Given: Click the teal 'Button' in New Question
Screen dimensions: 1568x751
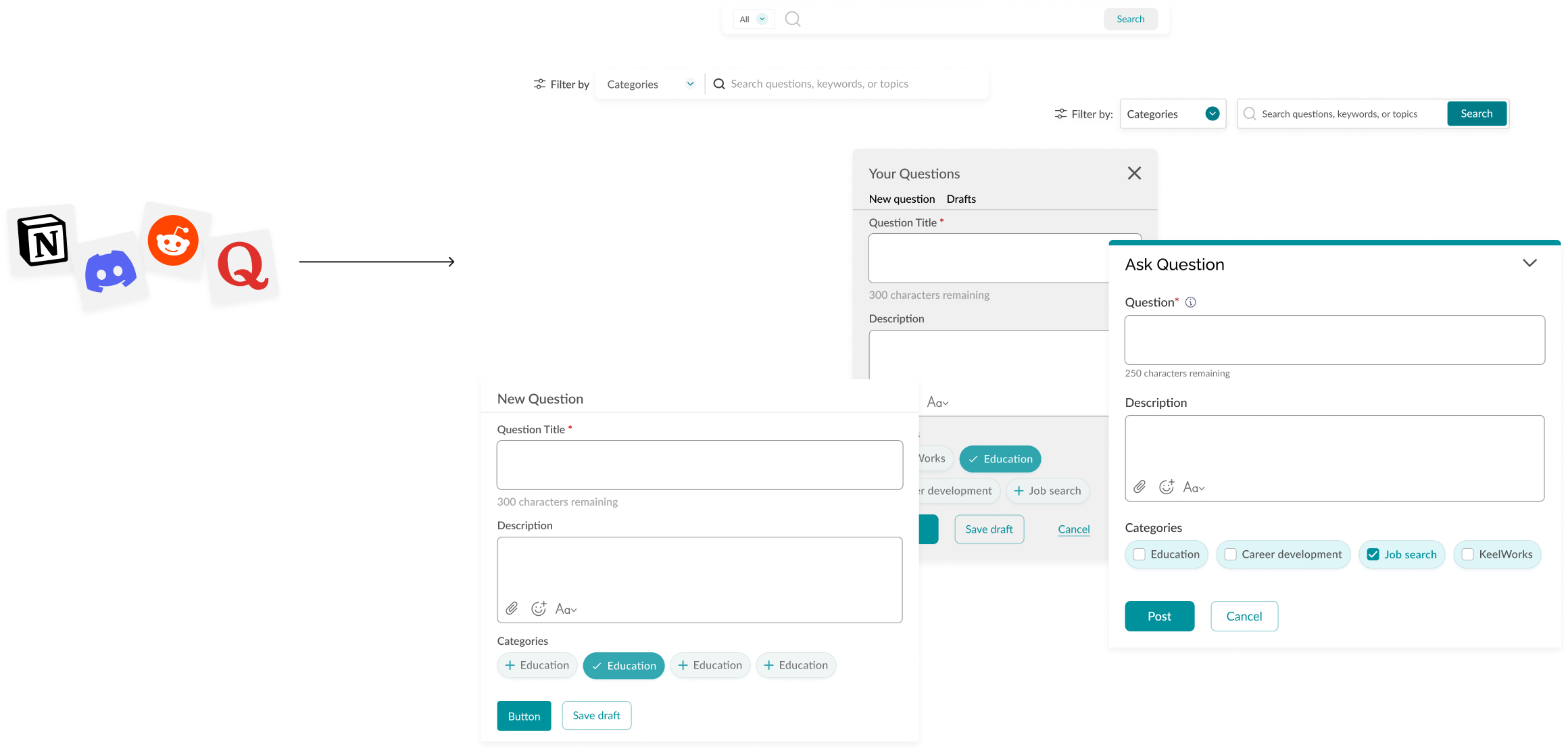Looking at the screenshot, I should coord(524,716).
